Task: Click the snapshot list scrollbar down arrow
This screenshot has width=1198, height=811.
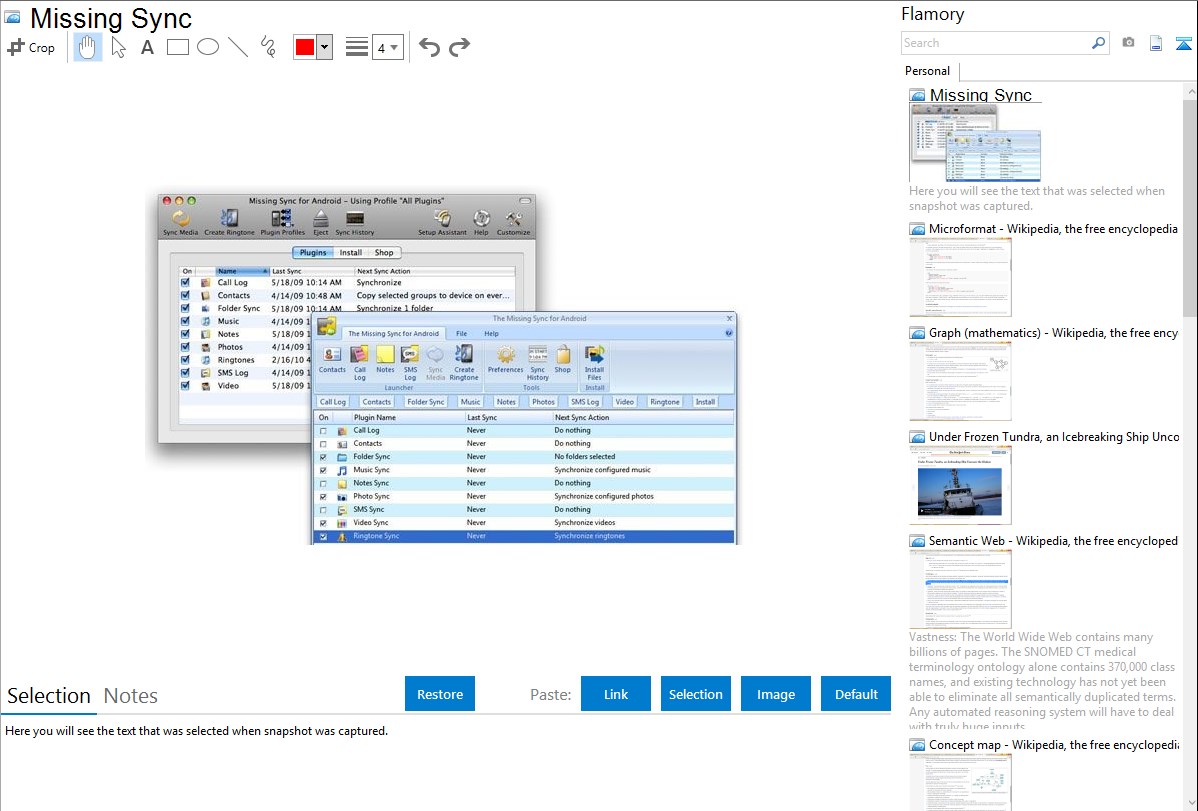Action: (1191, 803)
